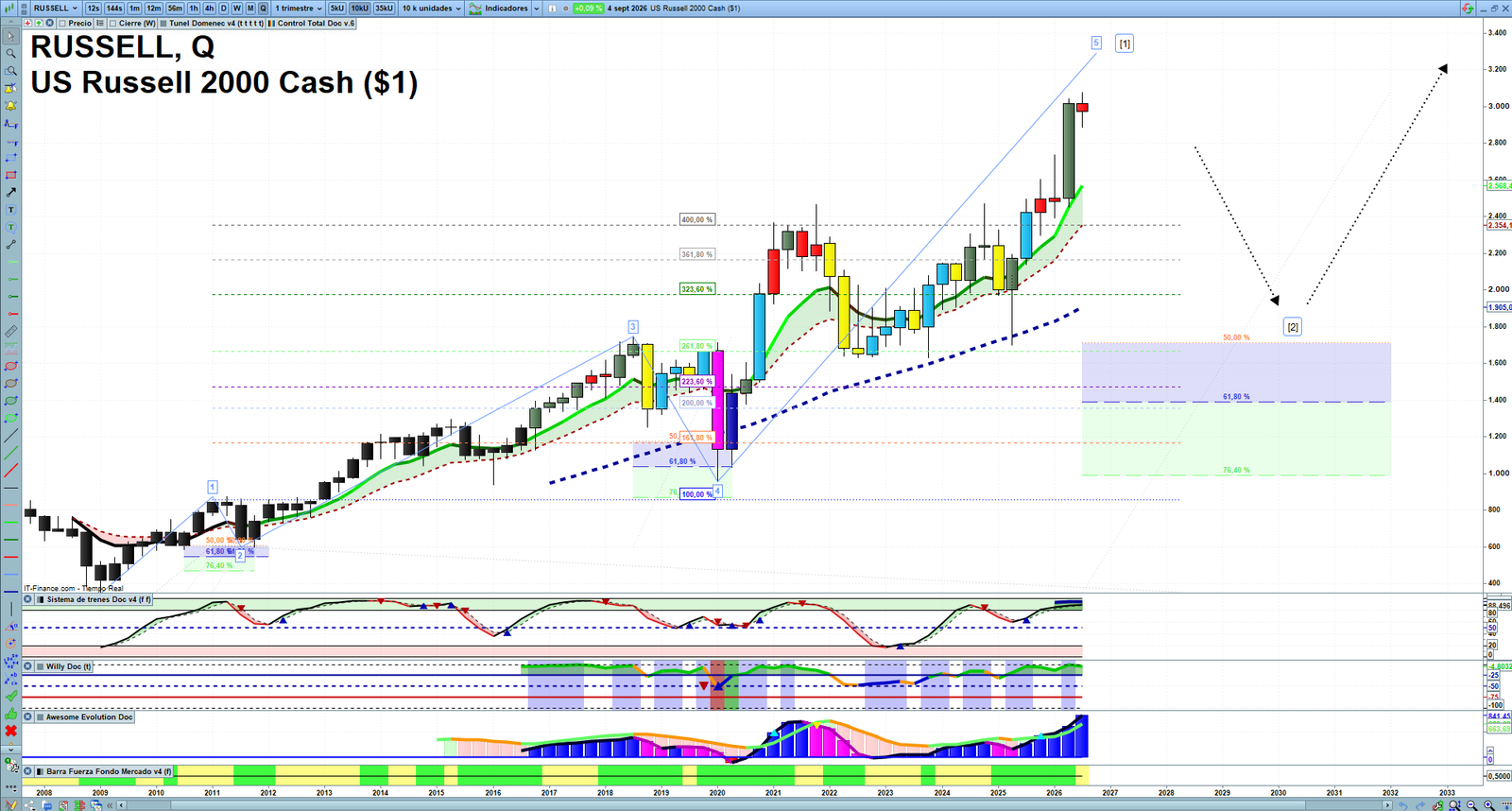Select the magnifier zoom tool

(x=11, y=54)
